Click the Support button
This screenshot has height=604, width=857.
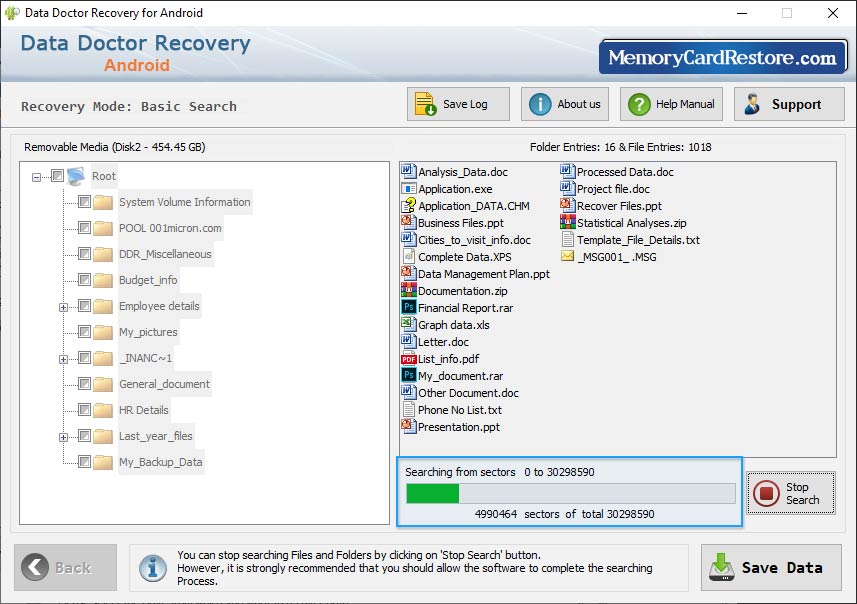pos(789,104)
